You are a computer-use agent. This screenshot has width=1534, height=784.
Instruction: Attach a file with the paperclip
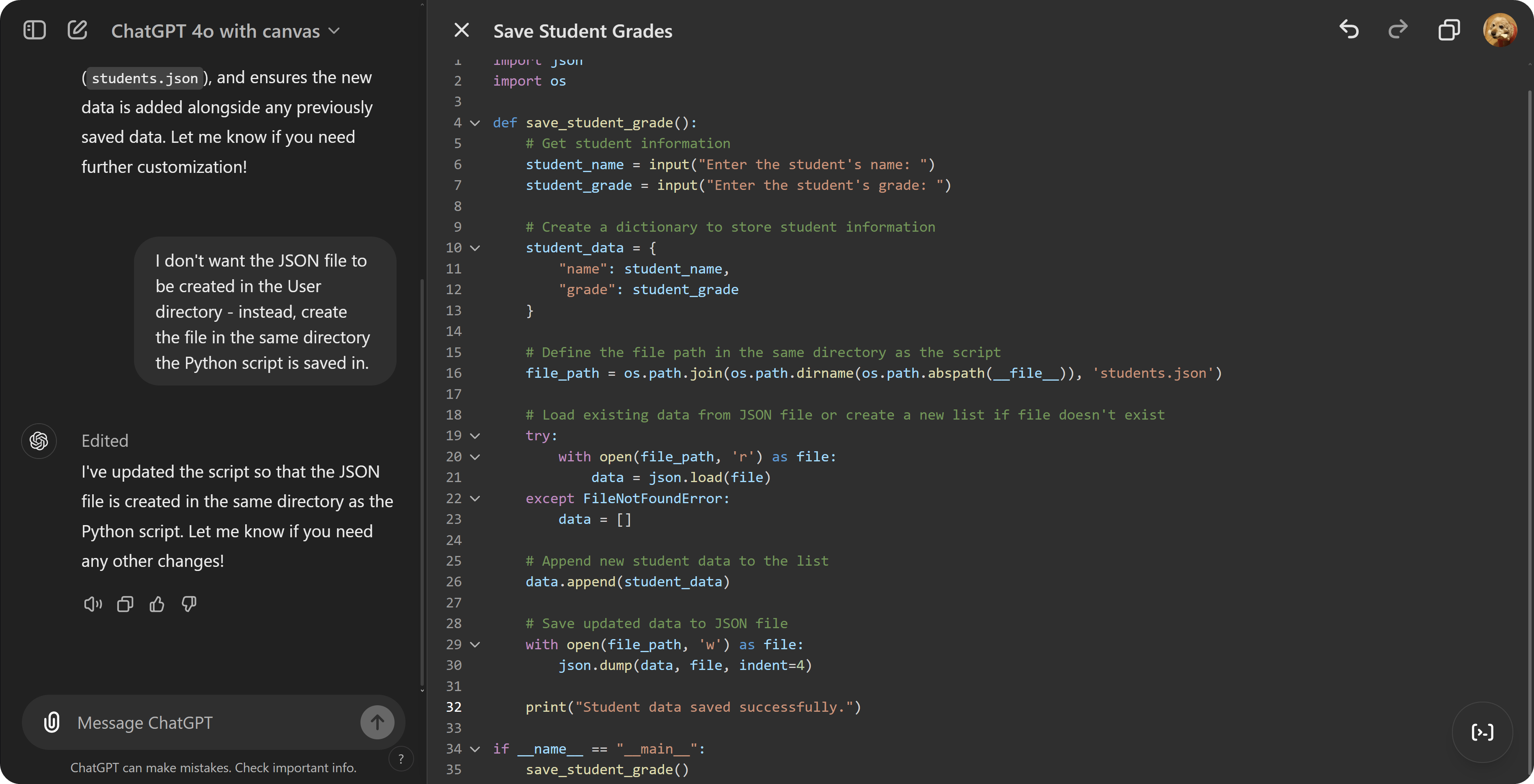pos(52,722)
